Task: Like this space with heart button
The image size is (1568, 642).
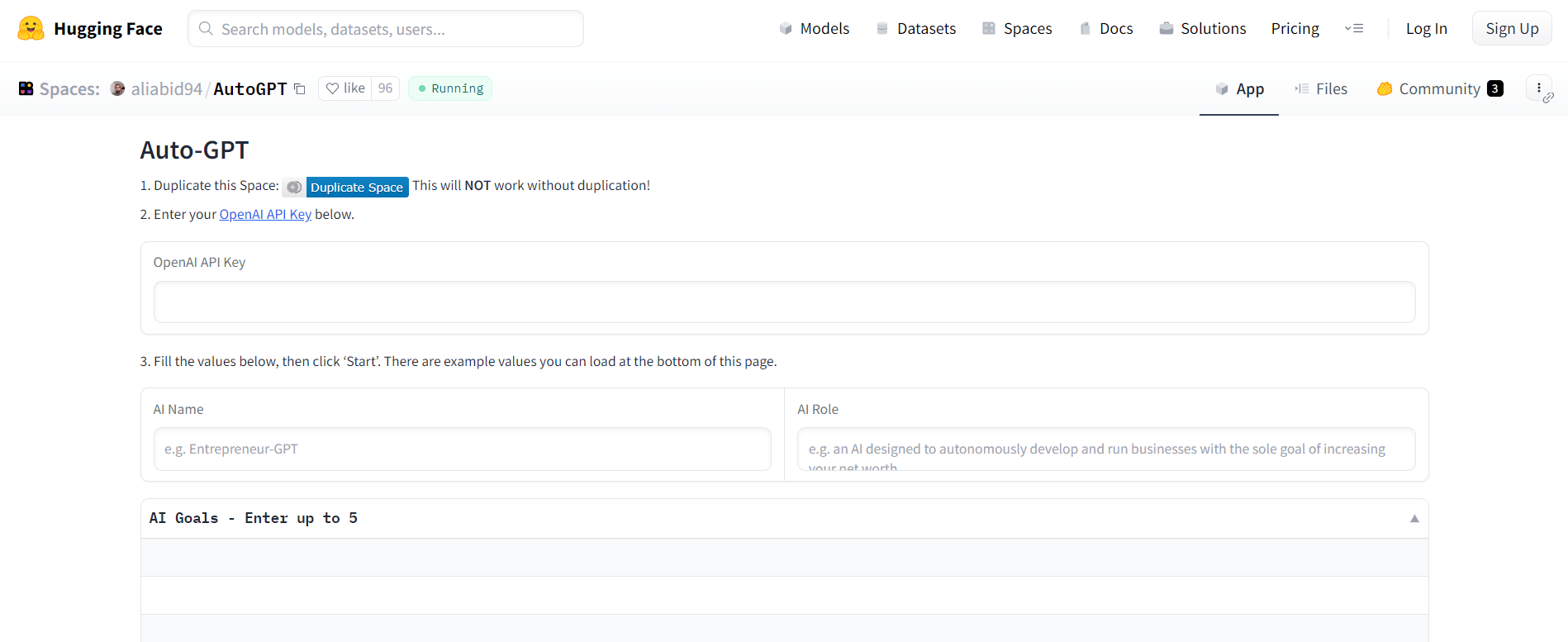Action: click(x=345, y=88)
